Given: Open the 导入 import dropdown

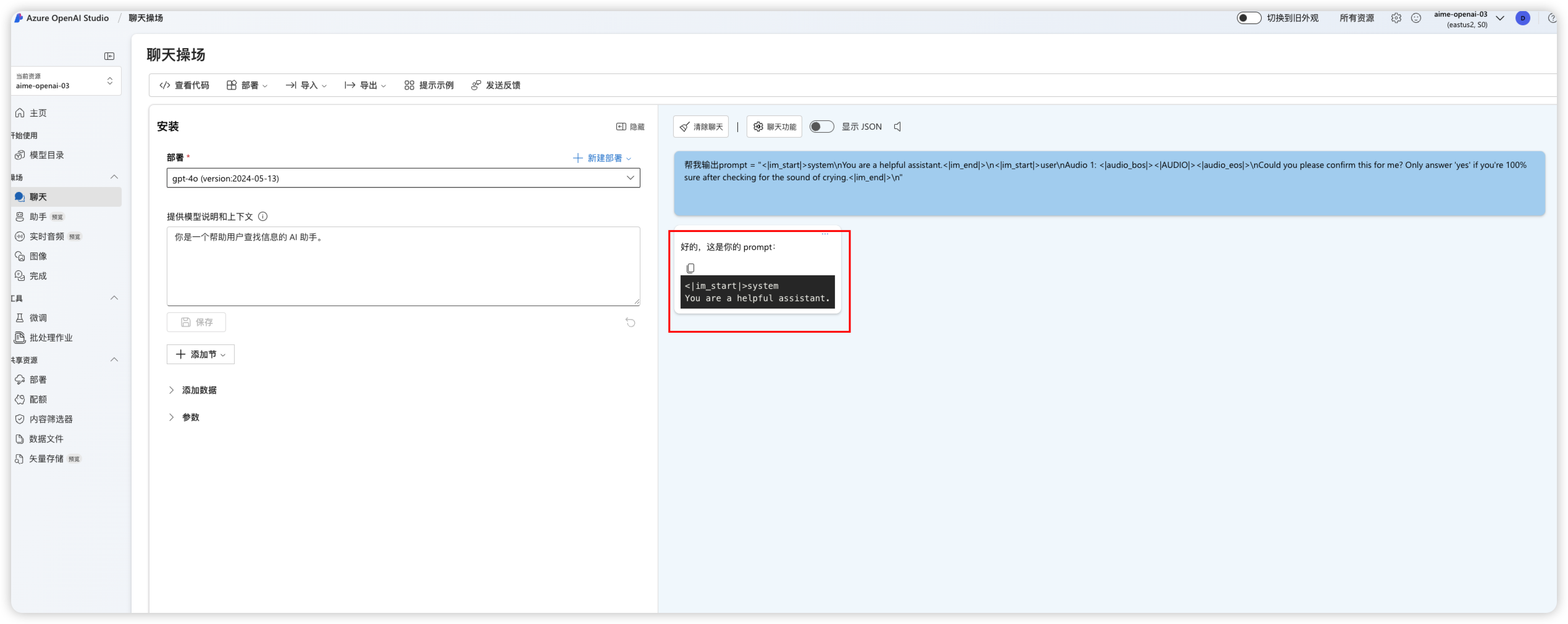Looking at the screenshot, I should coord(306,85).
